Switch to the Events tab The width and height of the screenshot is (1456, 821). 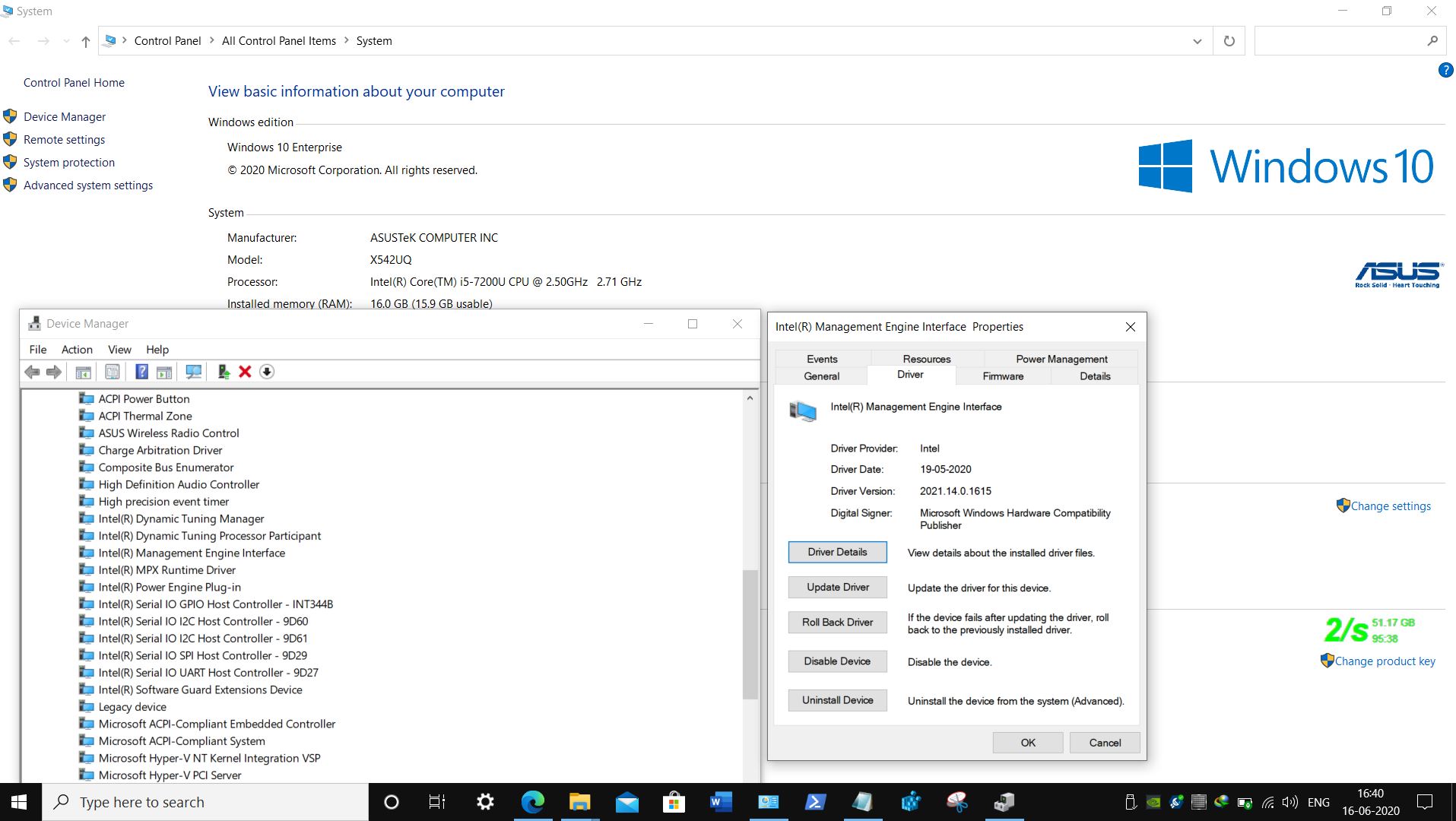click(822, 359)
